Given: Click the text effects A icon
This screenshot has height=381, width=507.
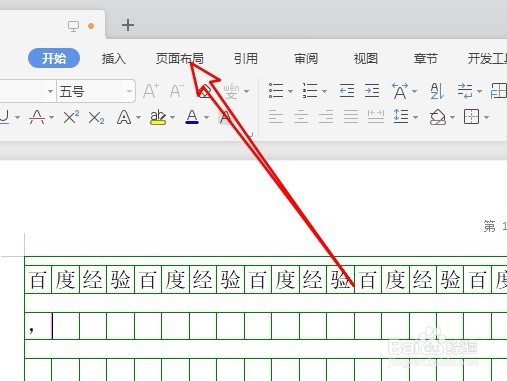Looking at the screenshot, I should (124, 117).
